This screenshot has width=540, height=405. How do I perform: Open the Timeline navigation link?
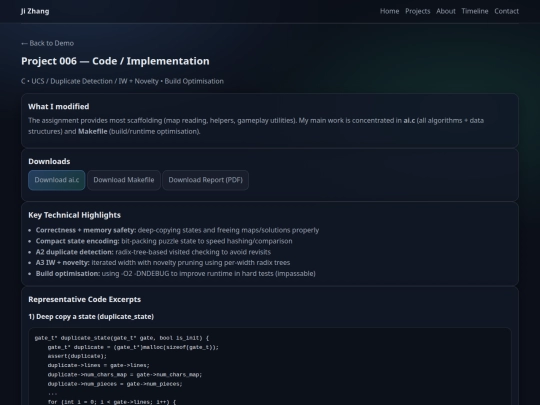coord(475,11)
